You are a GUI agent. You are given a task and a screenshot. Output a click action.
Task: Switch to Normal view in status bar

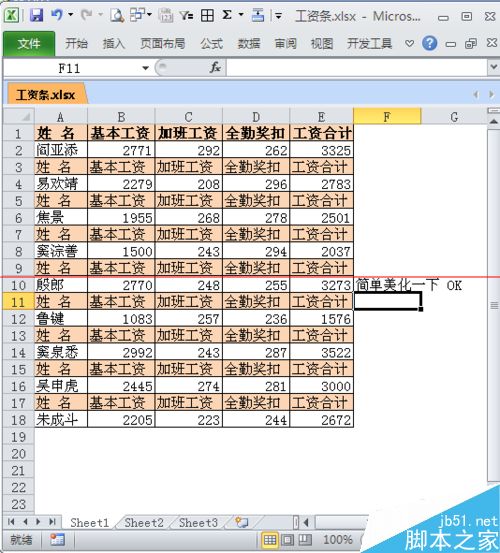click(270, 540)
